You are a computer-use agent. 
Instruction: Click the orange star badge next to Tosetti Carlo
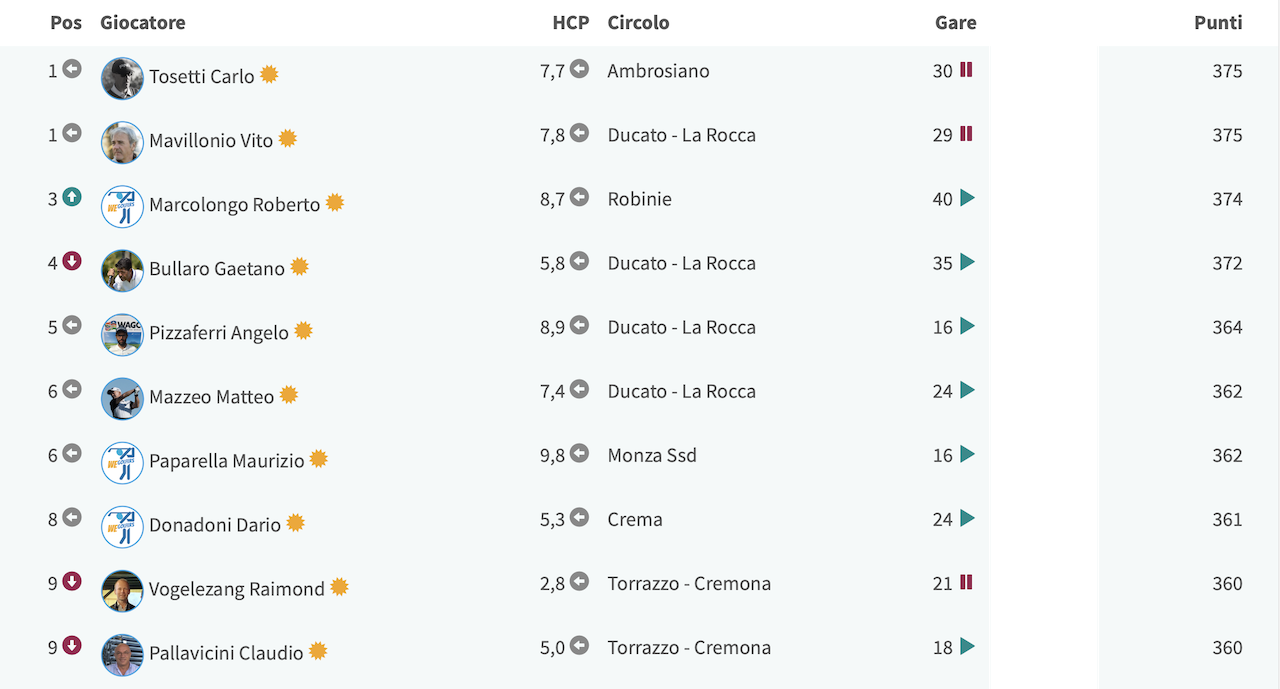coord(269,74)
